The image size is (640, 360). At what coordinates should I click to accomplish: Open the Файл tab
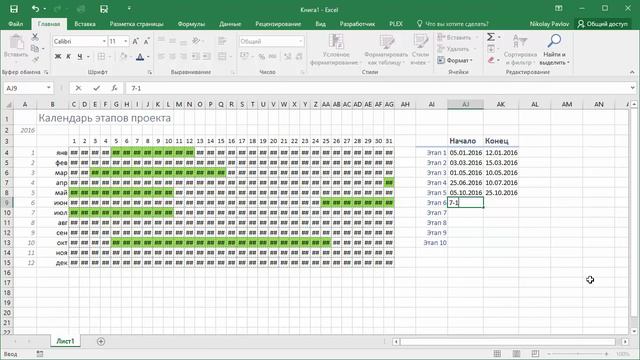(16, 24)
